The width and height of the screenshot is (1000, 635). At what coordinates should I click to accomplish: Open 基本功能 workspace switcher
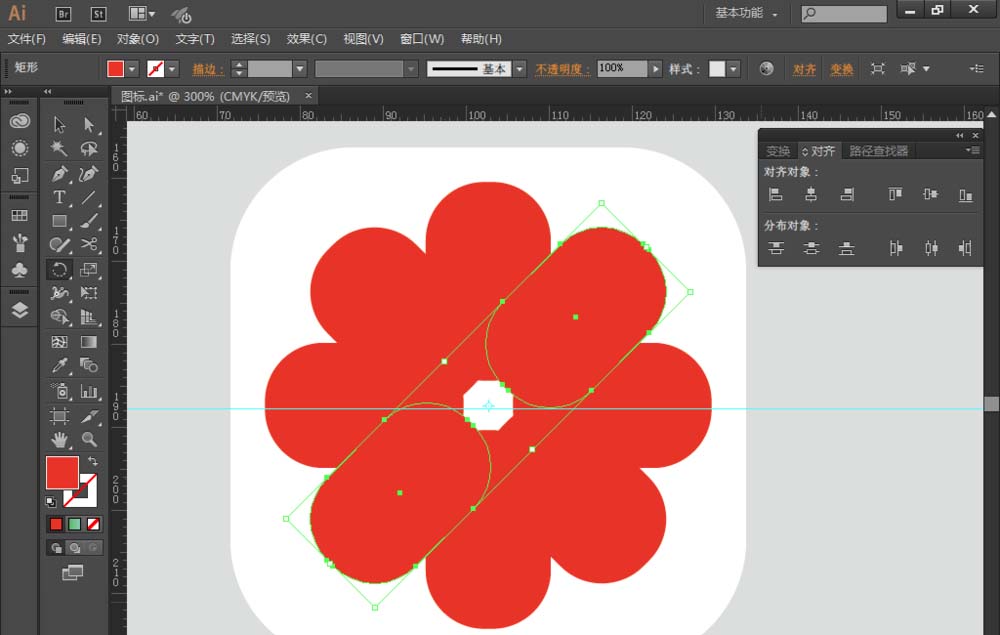click(x=746, y=13)
